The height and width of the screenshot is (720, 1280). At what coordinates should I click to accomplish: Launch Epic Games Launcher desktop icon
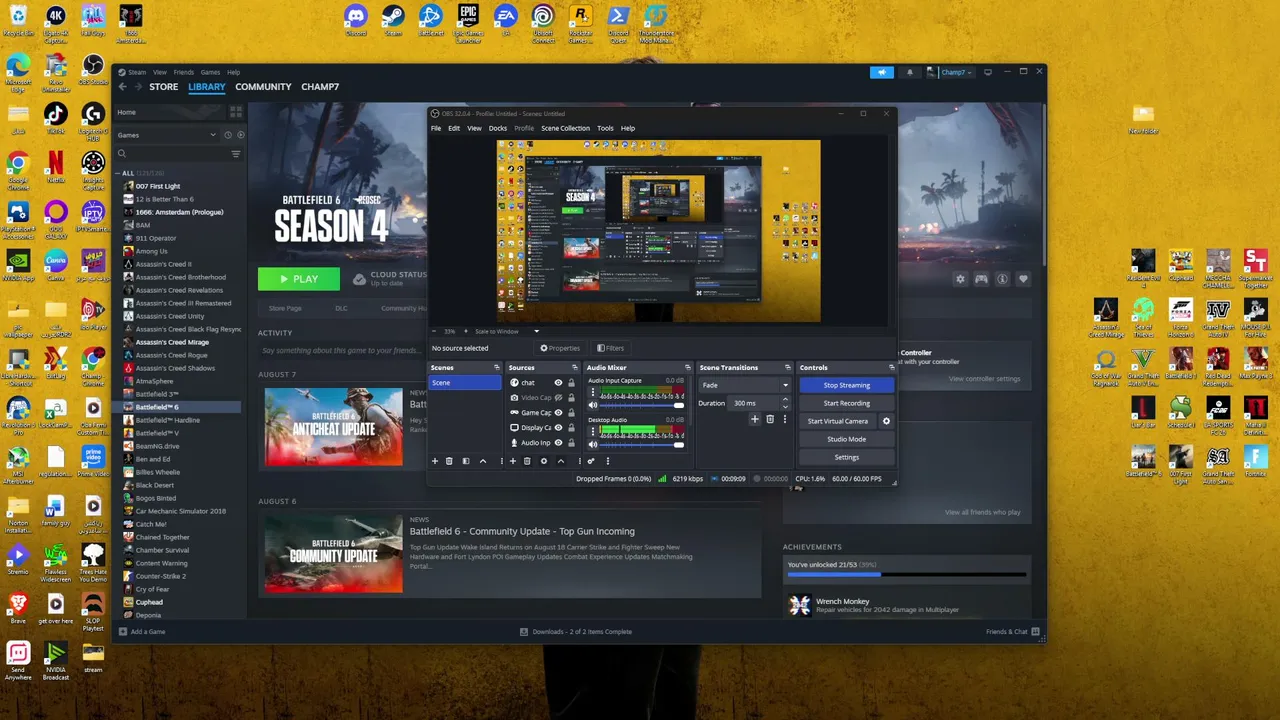tap(468, 23)
